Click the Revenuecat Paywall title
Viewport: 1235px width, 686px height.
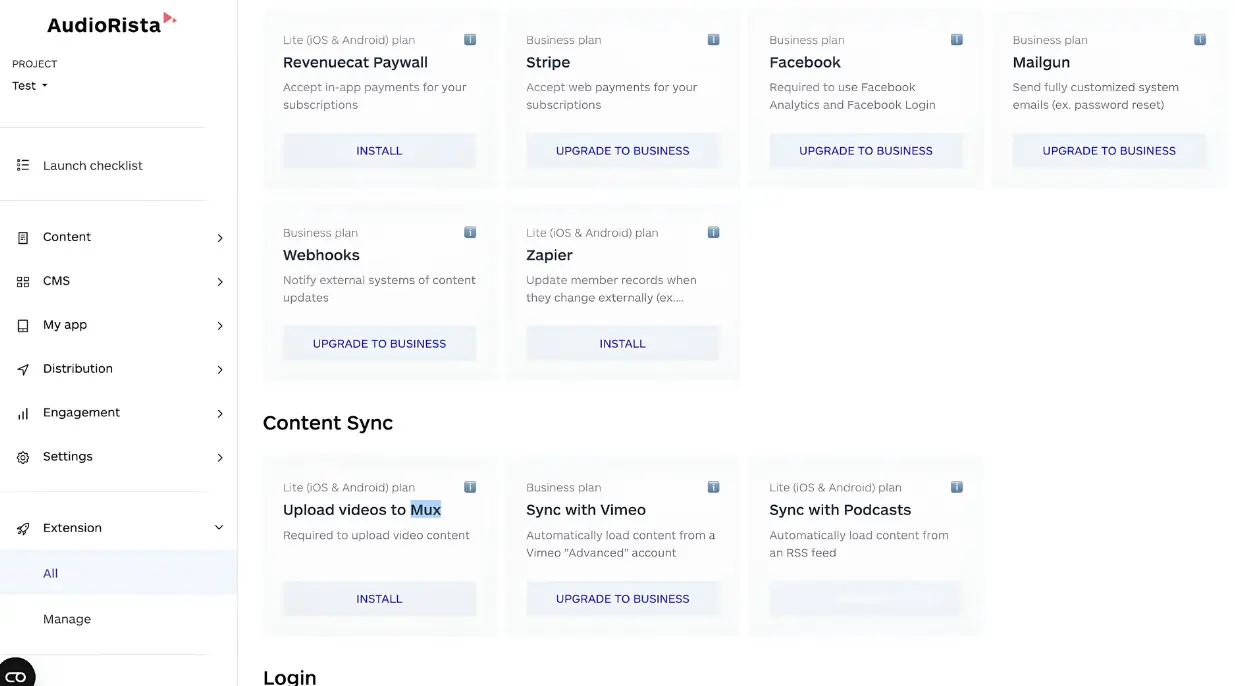click(355, 62)
